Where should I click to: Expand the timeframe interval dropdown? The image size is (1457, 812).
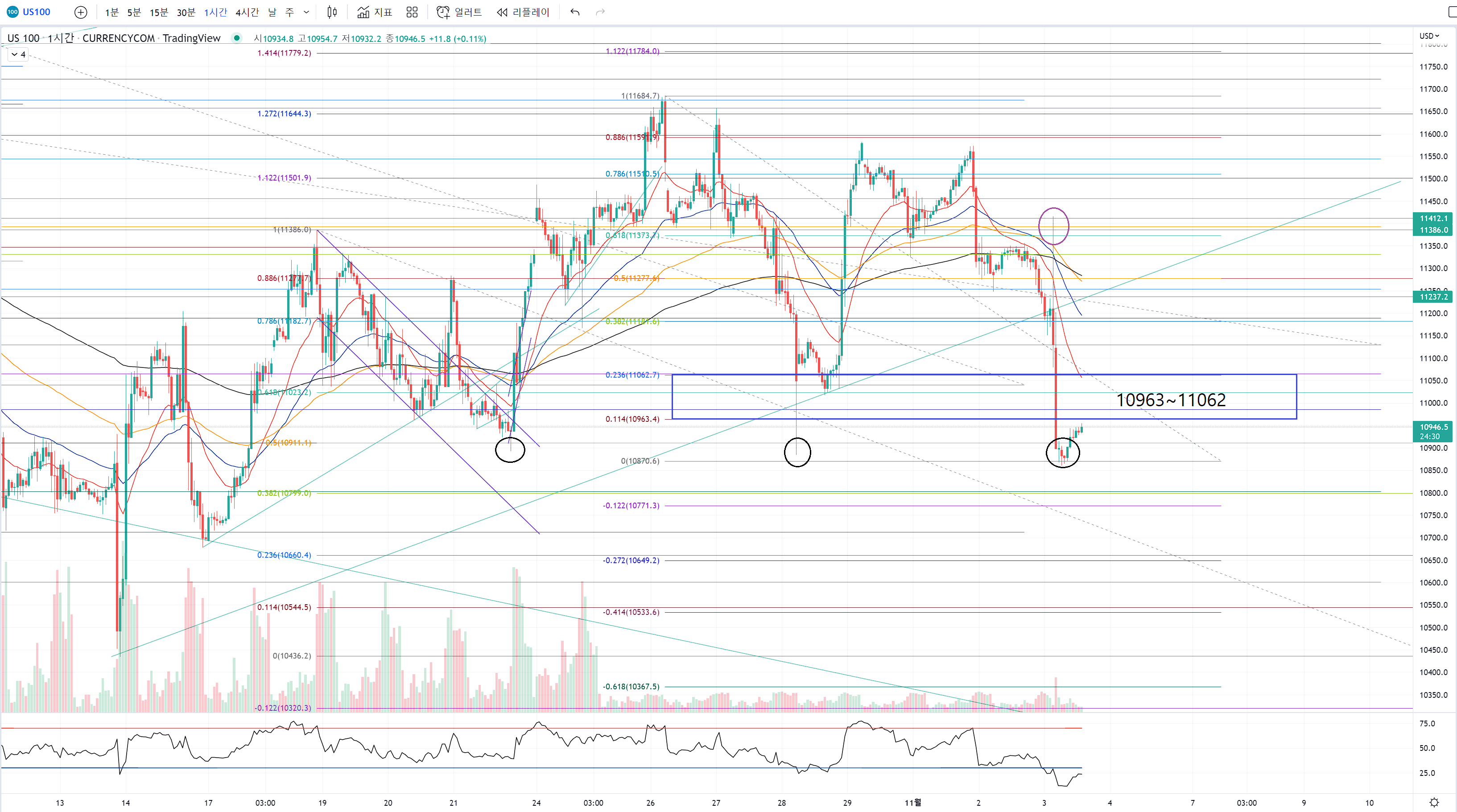[x=306, y=12]
